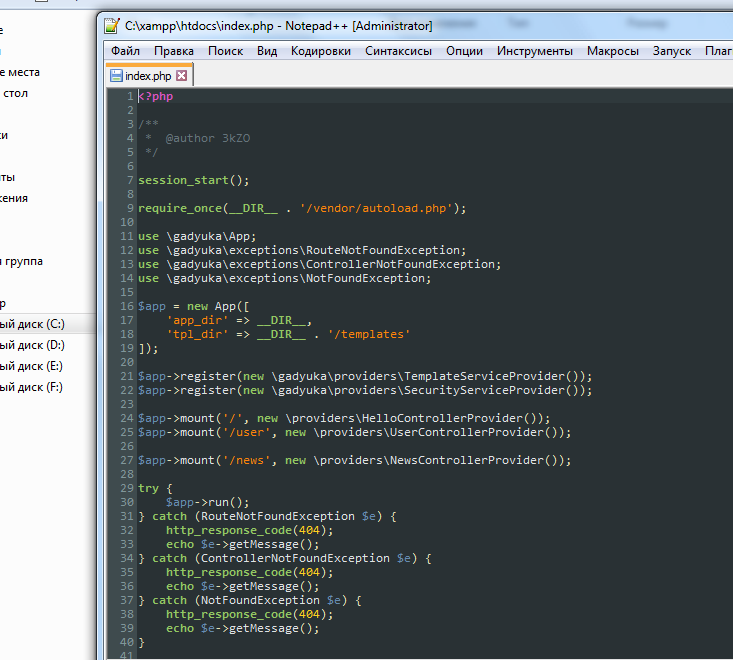
Task: Select local disk (F:) in Explorer sidebar
Action: point(33,387)
